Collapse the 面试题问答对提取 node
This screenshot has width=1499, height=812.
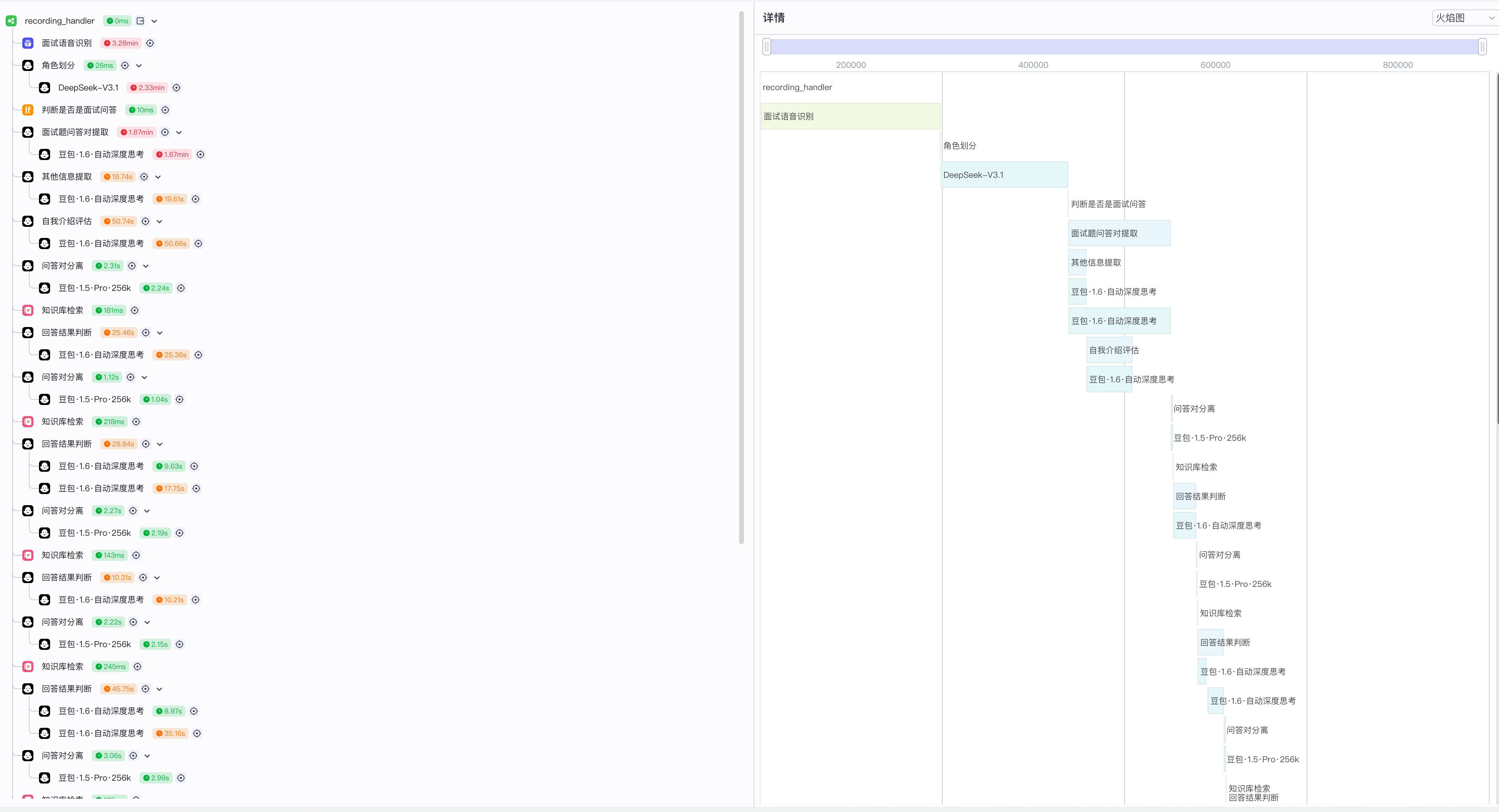(x=179, y=133)
